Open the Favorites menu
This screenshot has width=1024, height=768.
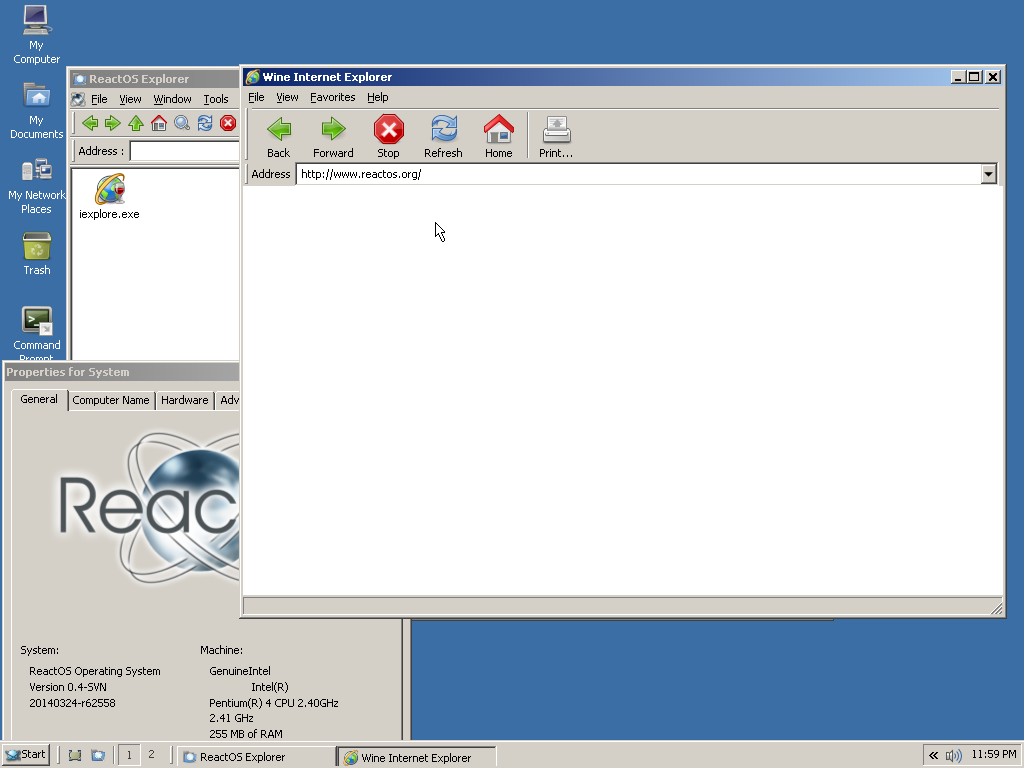pyautogui.click(x=332, y=97)
